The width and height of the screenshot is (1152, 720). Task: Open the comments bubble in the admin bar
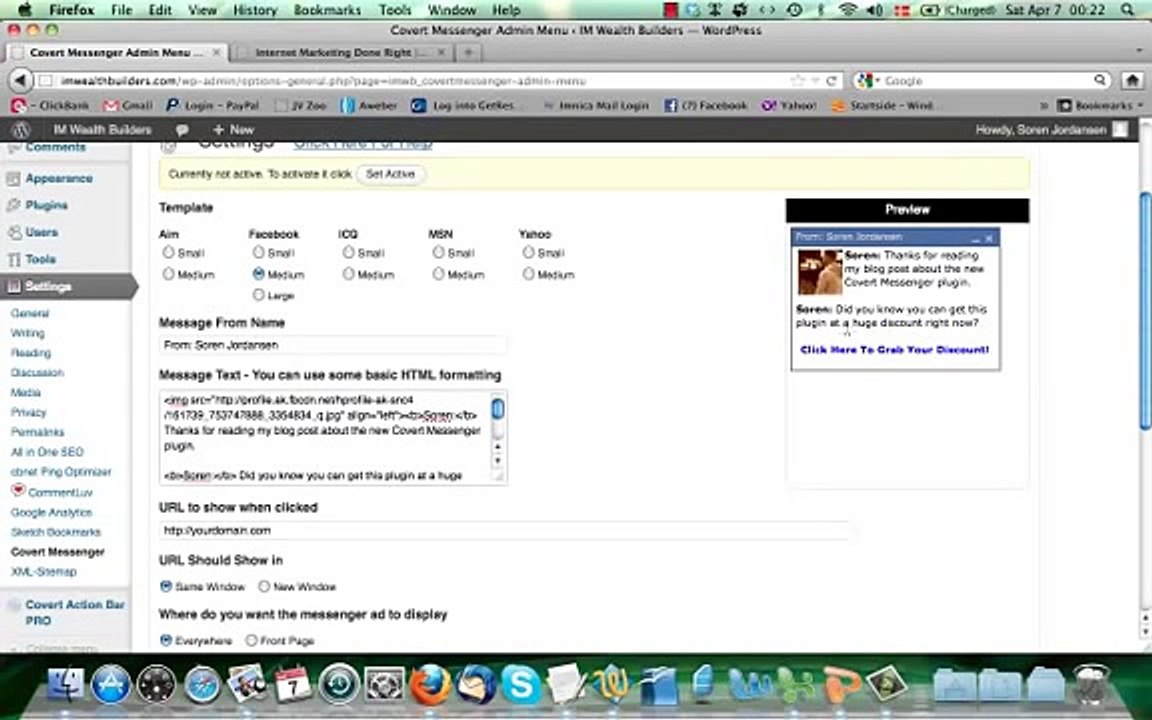pos(181,130)
